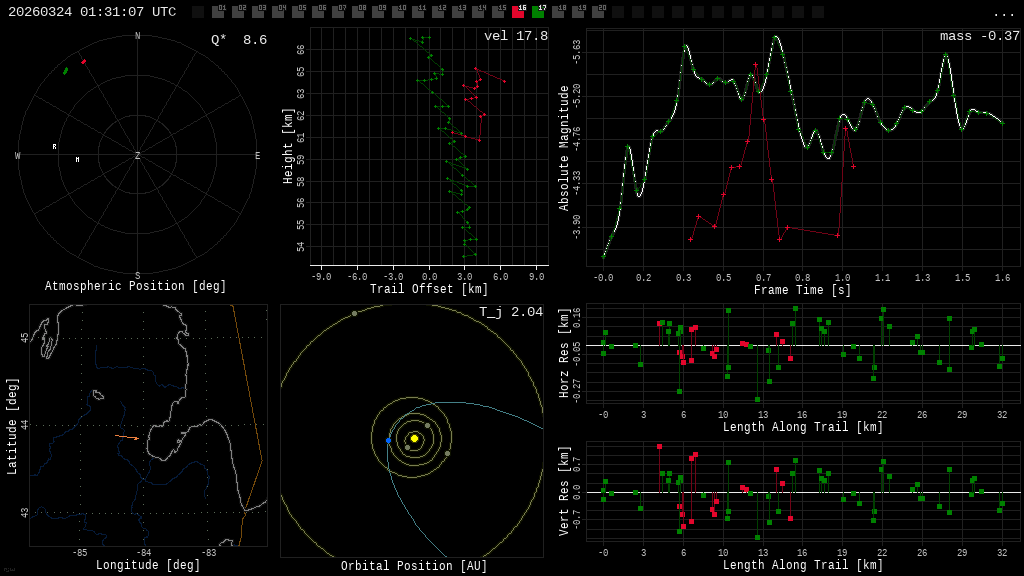The image size is (1024, 576).
Task: Select station indicator 19
Action: point(579,11)
